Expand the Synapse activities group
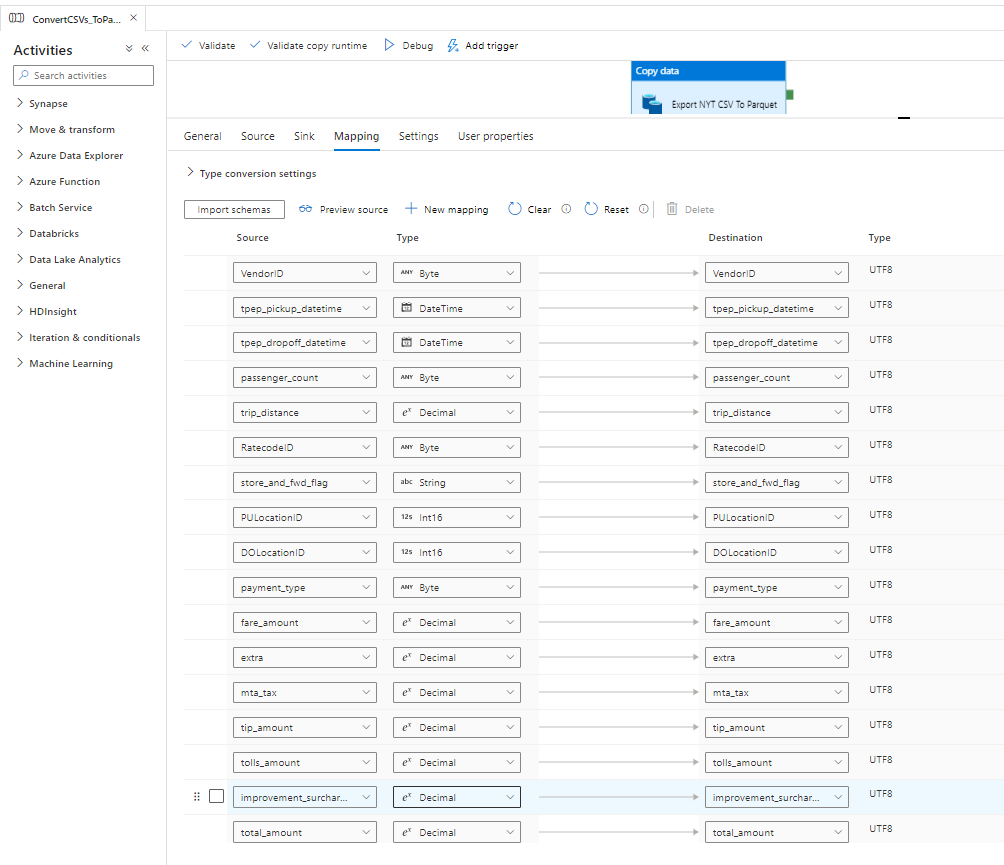 (19, 103)
